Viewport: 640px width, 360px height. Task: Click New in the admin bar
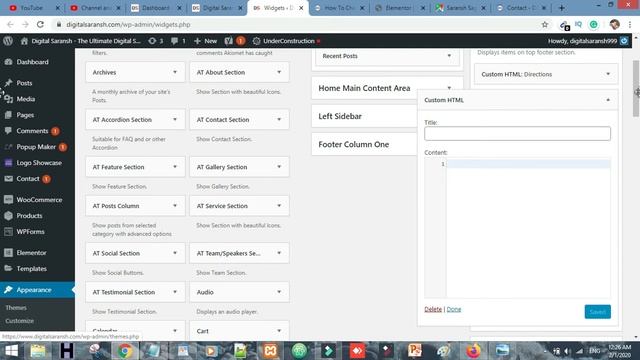point(206,41)
